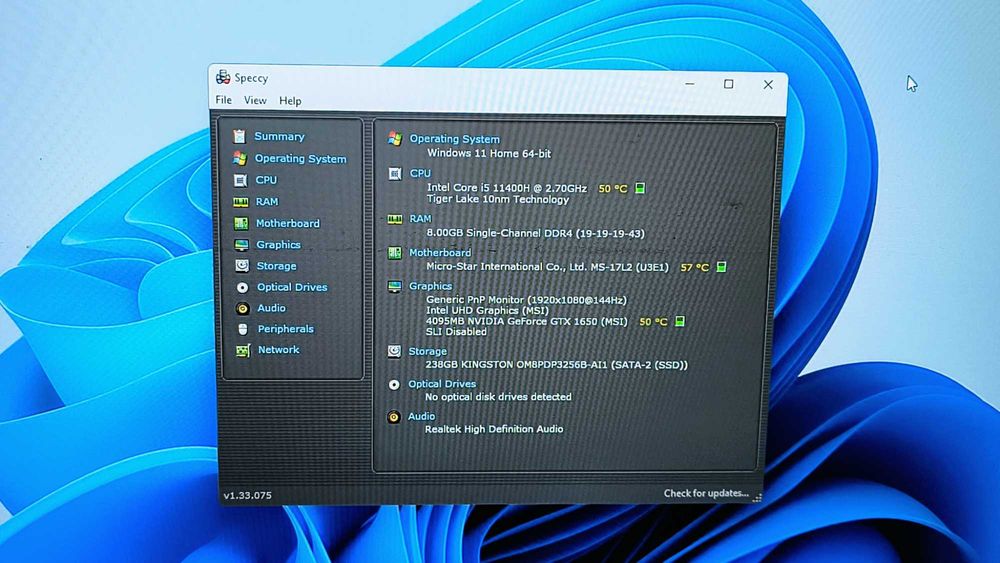Open the File menu

pyautogui.click(x=223, y=100)
